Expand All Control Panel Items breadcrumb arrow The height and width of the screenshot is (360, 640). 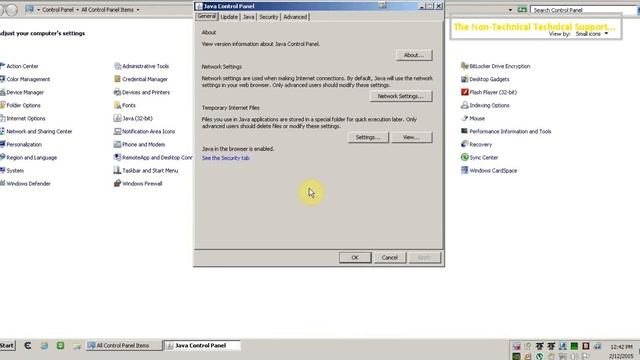tap(138, 9)
